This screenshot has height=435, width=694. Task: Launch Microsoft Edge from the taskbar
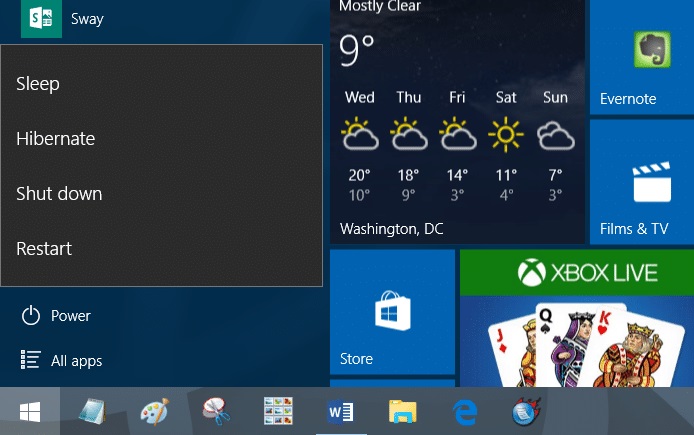click(x=464, y=411)
